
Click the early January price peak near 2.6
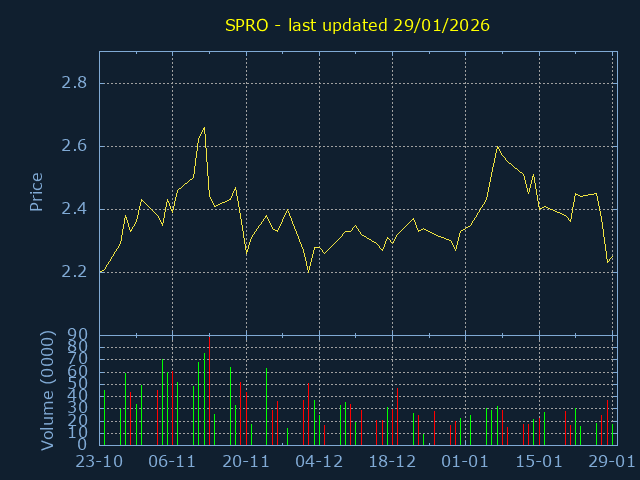[497, 147]
